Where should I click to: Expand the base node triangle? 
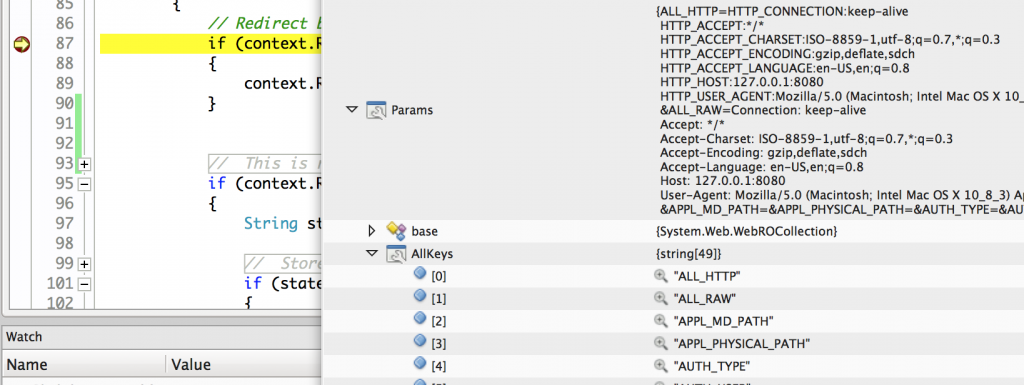tap(372, 230)
